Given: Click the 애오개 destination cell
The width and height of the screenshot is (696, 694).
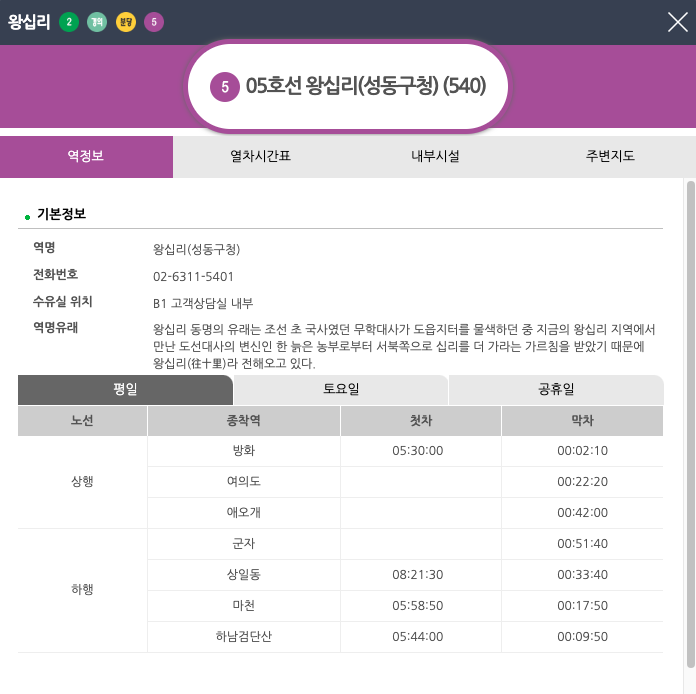Looking at the screenshot, I should click(x=244, y=513).
